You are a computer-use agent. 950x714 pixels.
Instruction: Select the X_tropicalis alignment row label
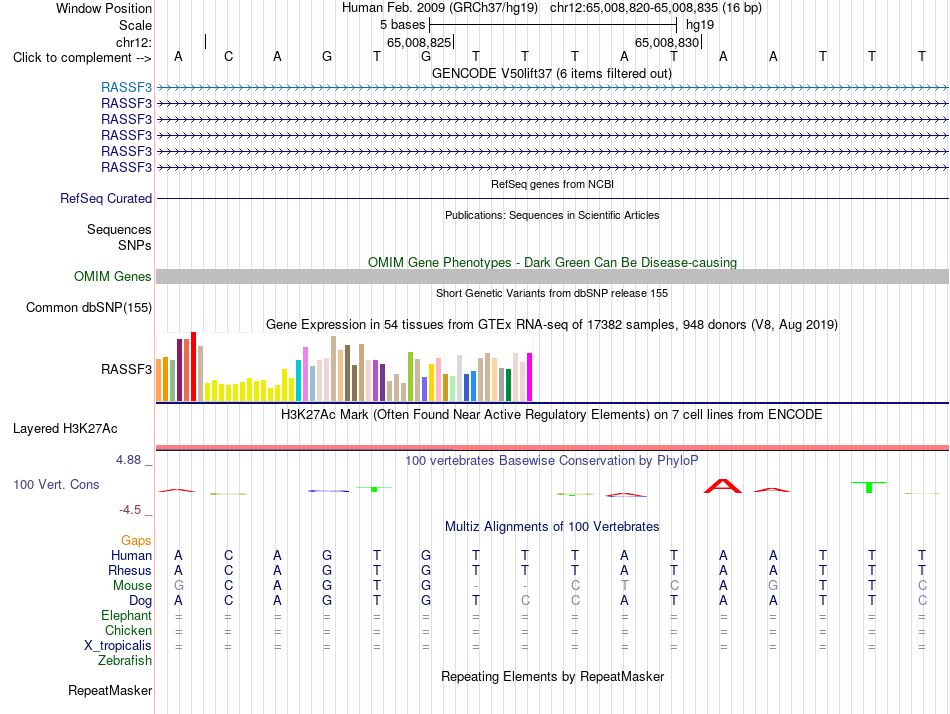tap(118, 646)
